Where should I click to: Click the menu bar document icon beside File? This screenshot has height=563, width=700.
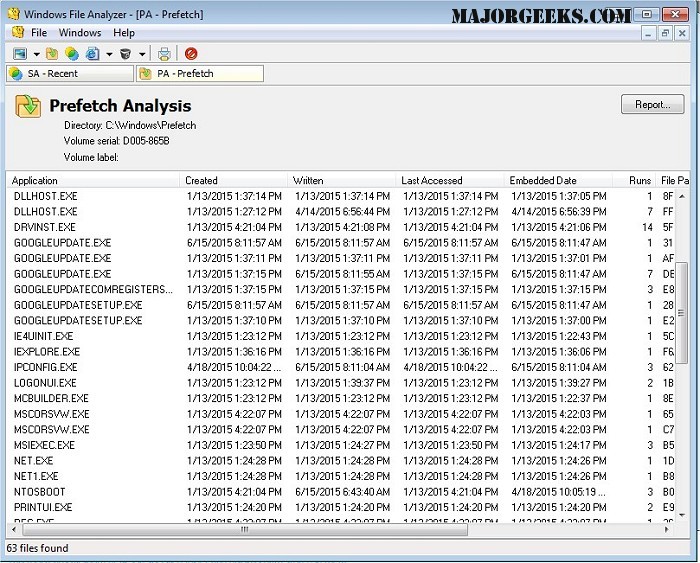pos(18,32)
